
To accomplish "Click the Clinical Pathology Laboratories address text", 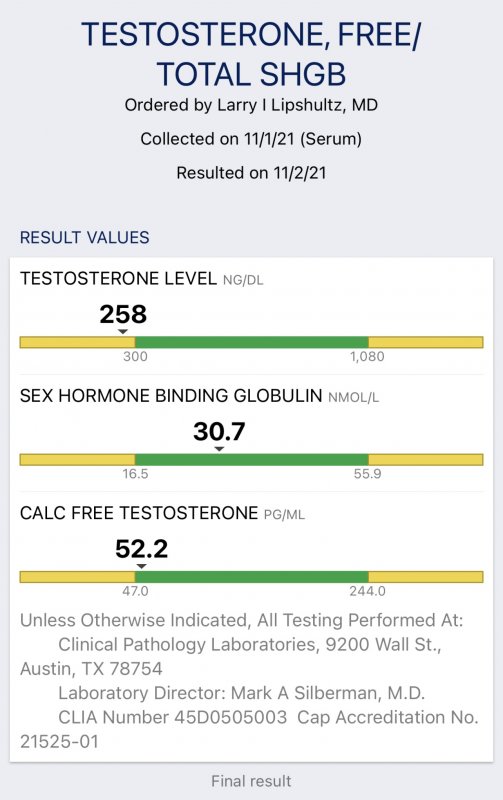I will pos(231,656).
